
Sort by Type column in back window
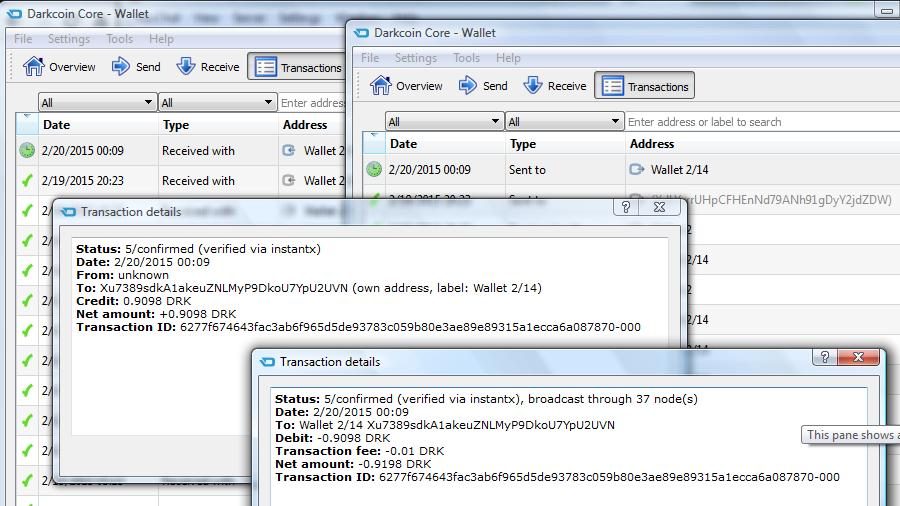218,124
